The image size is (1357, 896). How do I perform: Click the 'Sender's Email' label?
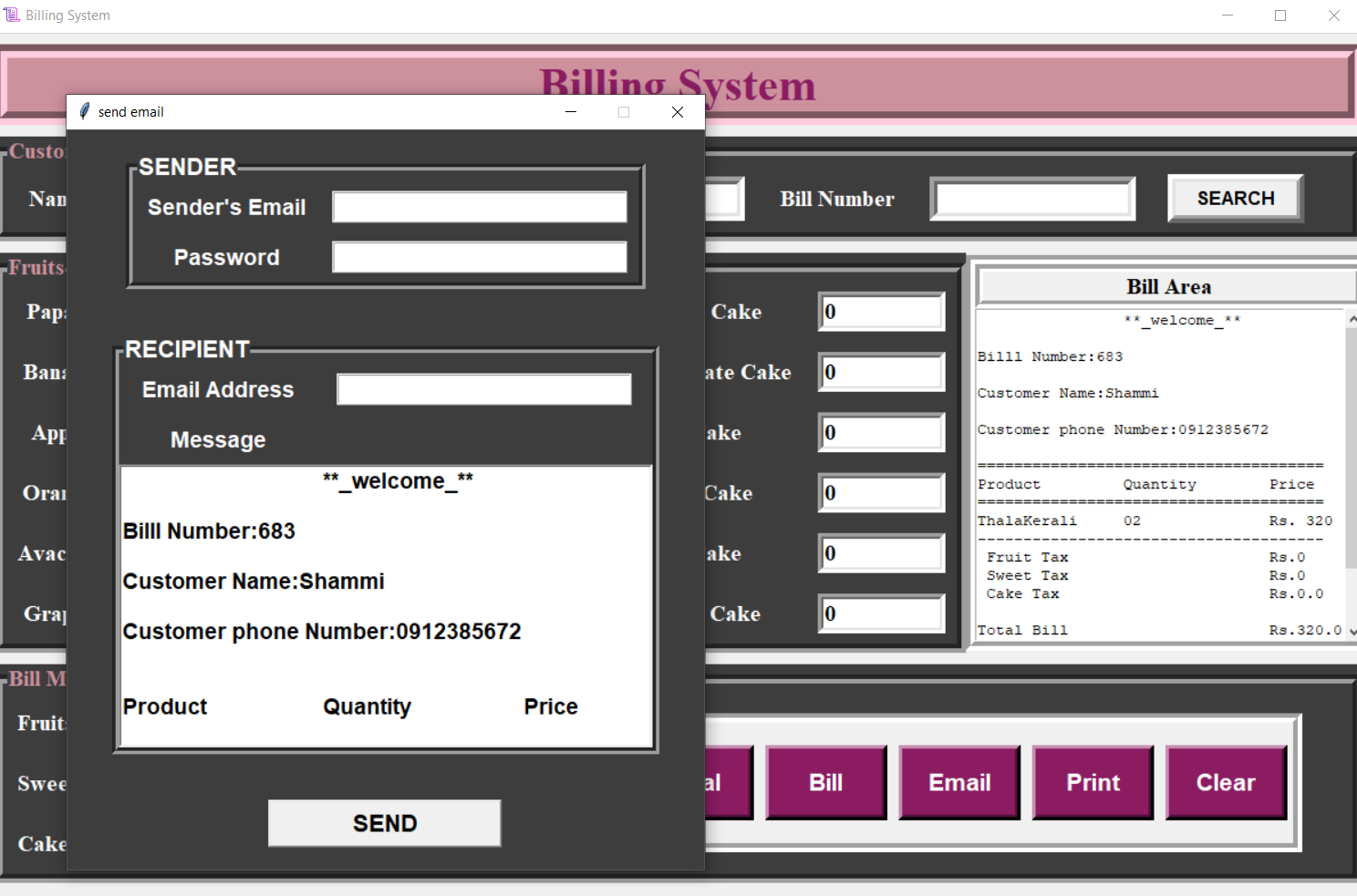(x=226, y=207)
